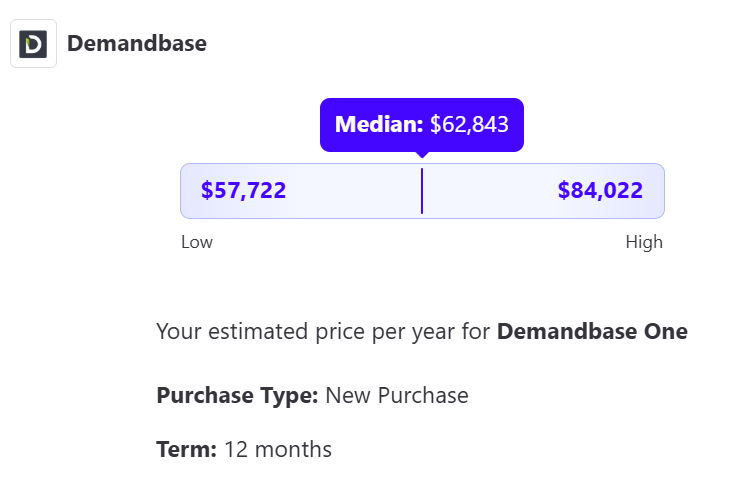Image resolution: width=740 pixels, height=493 pixels.
Task: Click the Term label
Action: coord(187,449)
